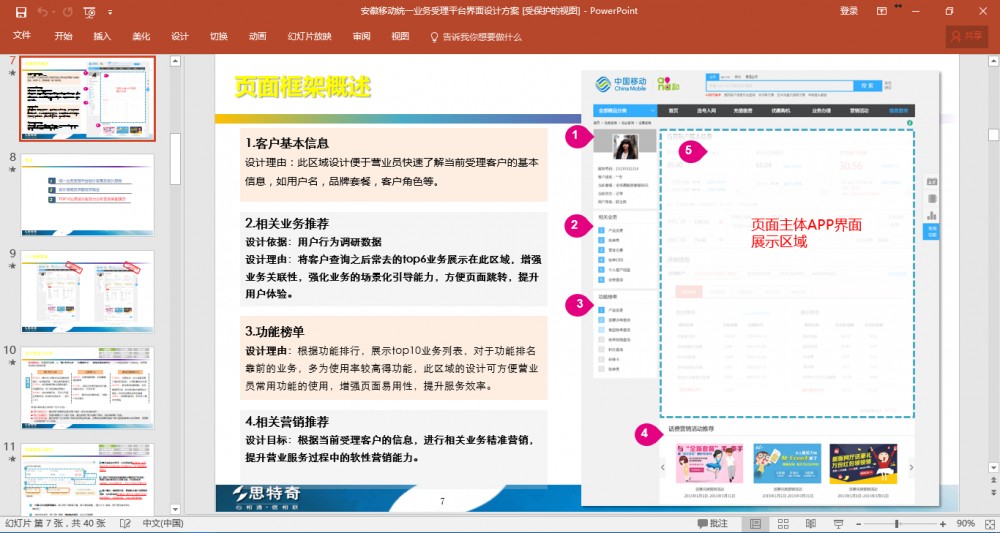Switch to Reading view icon
The height and width of the screenshot is (533, 1000).
pos(811,523)
